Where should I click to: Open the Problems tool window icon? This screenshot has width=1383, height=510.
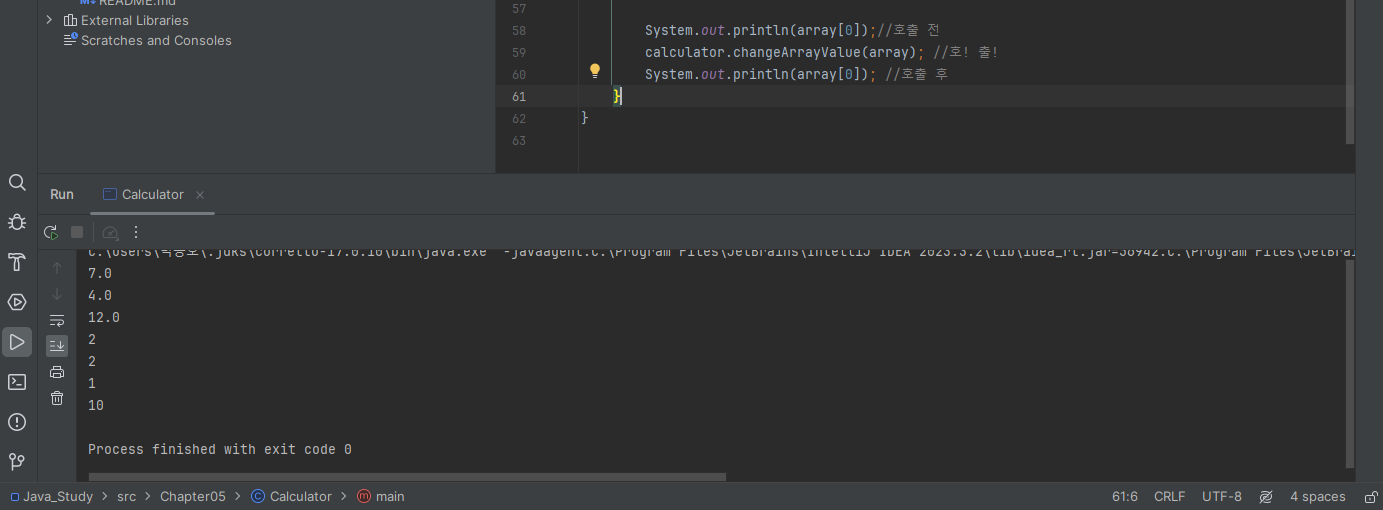pyautogui.click(x=17, y=422)
